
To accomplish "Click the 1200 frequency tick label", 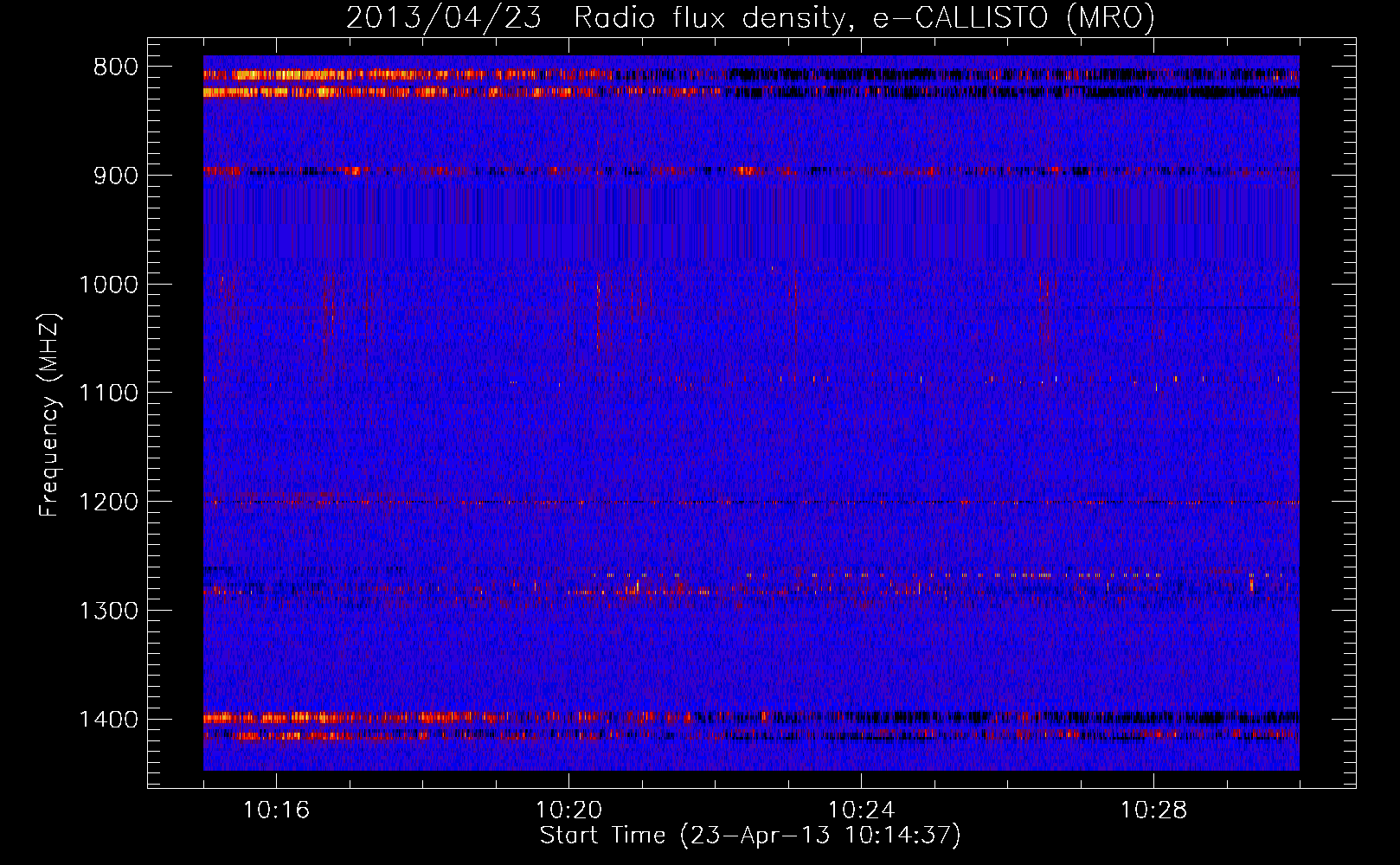I will (108, 502).
